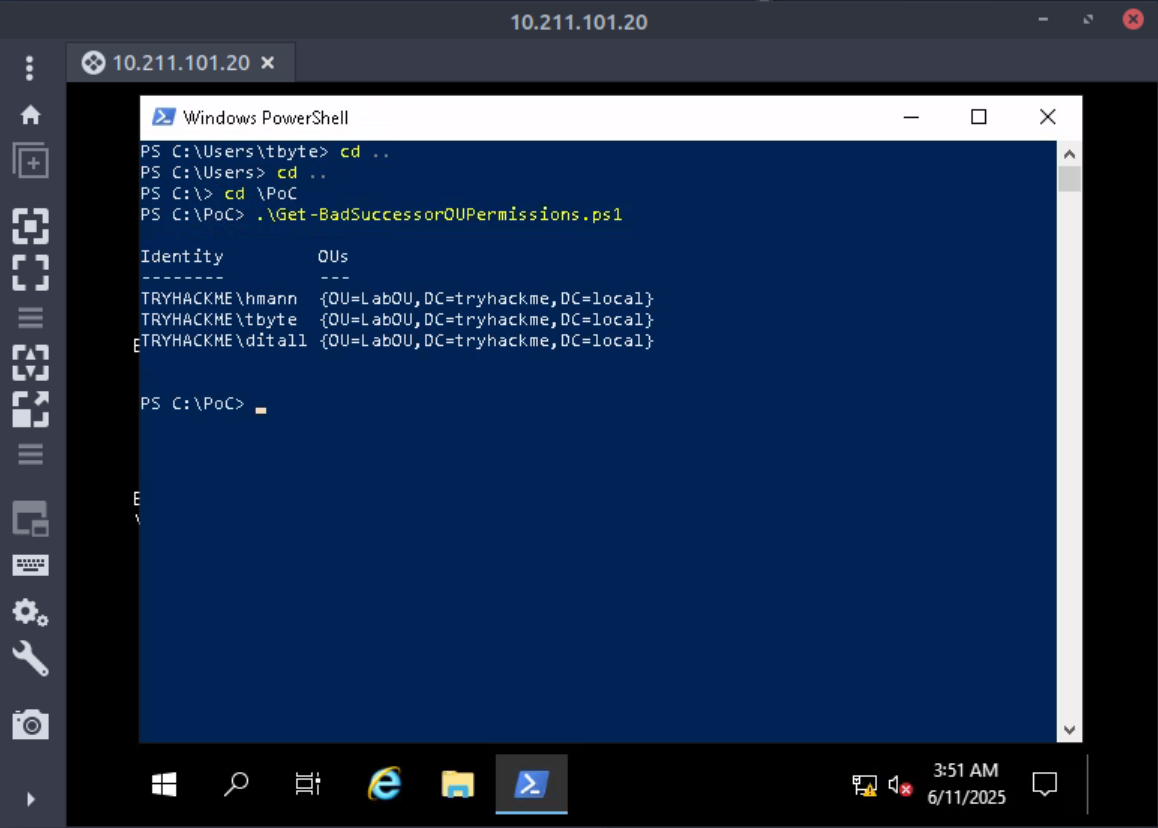
Task: Expand sidebar with bottom arrow
Action: (30, 799)
